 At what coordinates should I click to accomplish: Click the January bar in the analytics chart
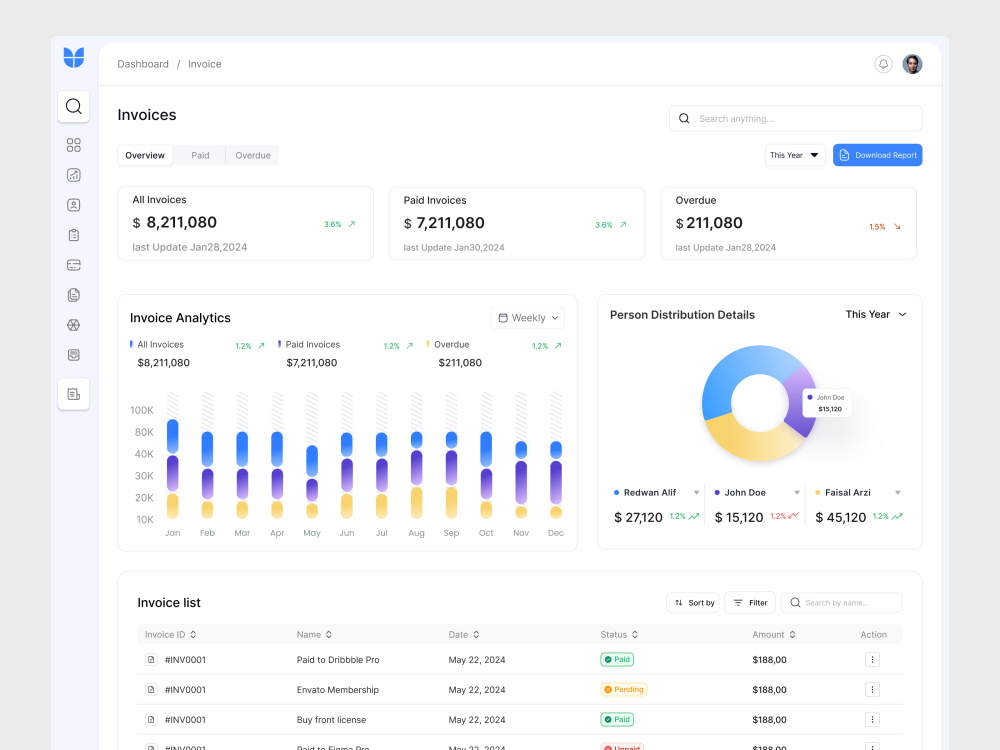172,469
